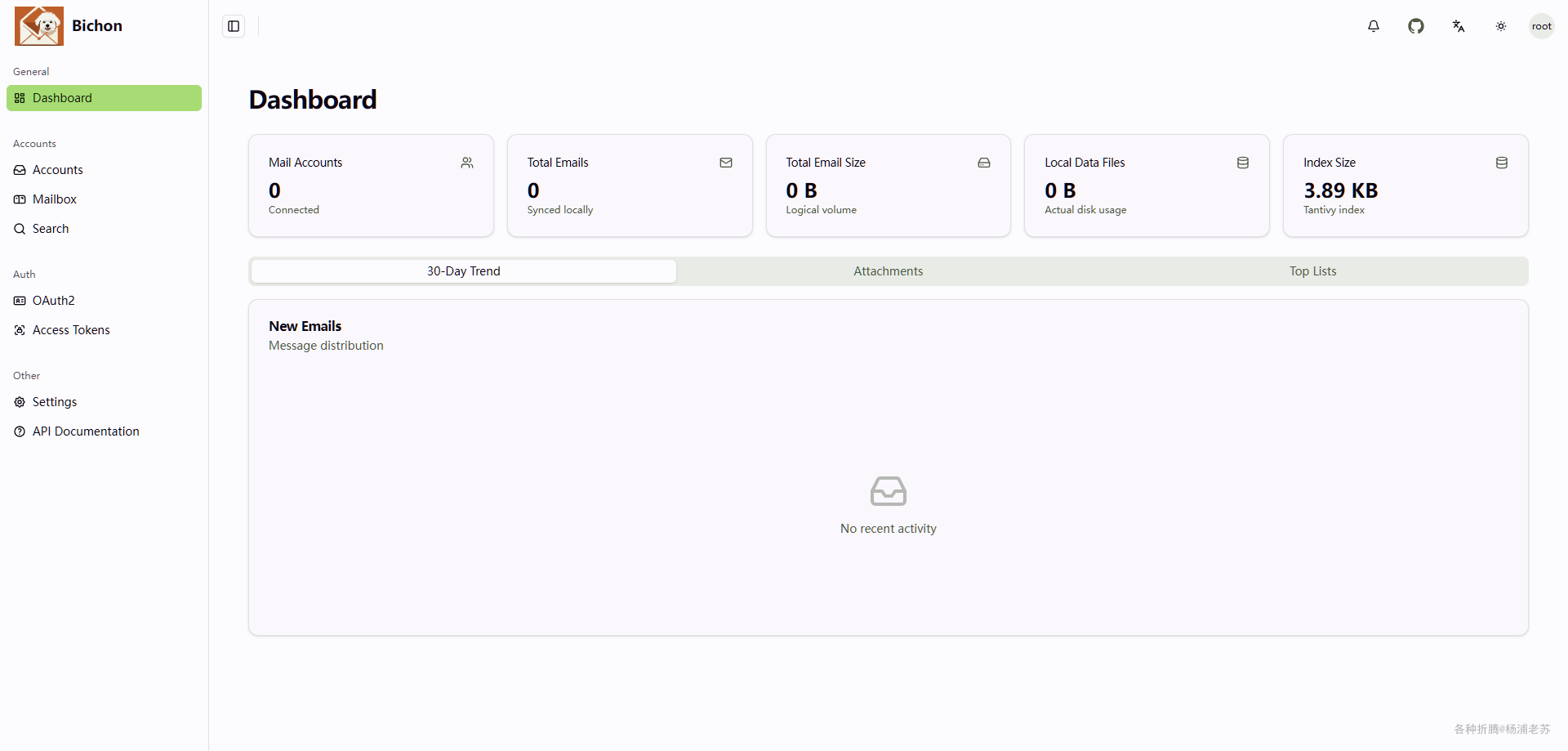The image size is (1568, 751).
Task: Open the language translation icon
Action: pos(1459,26)
